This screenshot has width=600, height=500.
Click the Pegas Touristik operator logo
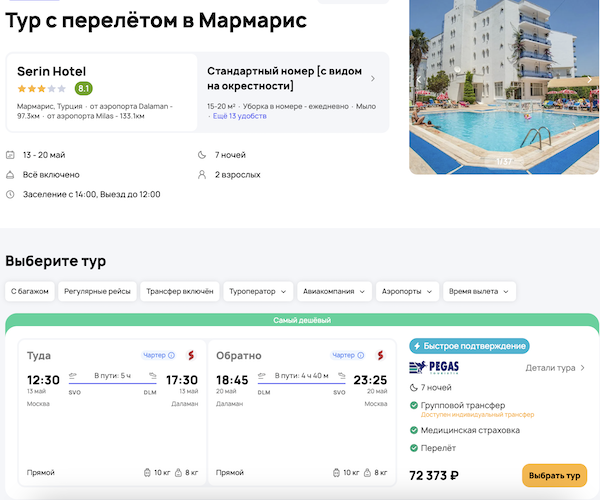pos(435,368)
